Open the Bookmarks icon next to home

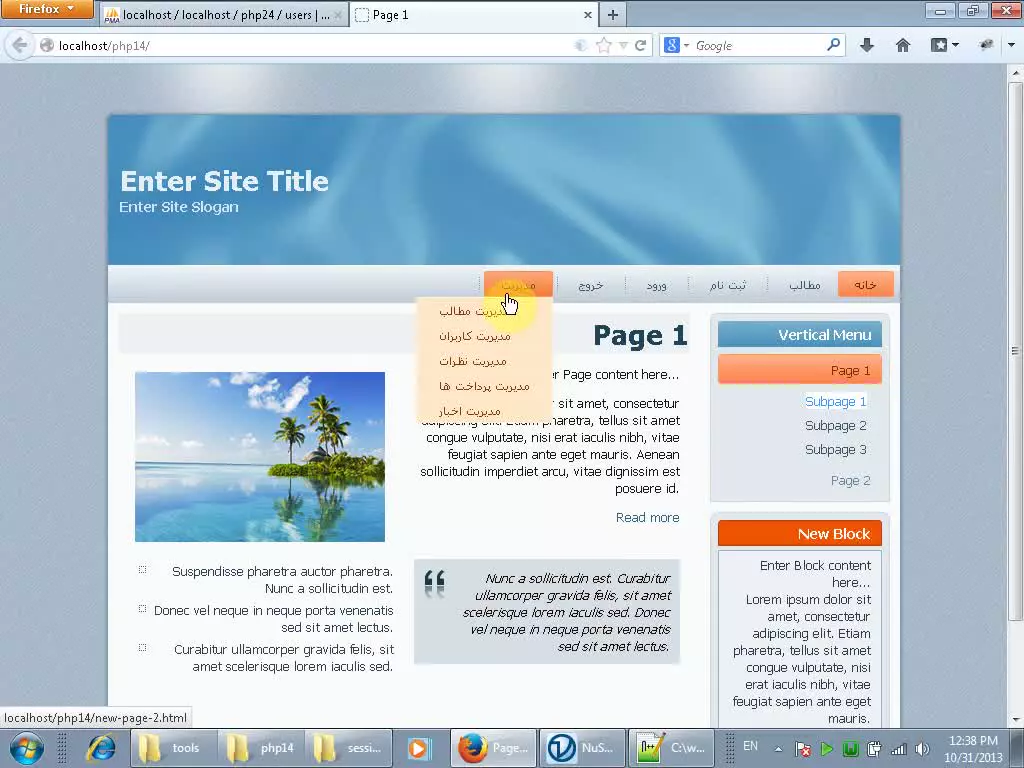pyautogui.click(x=938, y=45)
